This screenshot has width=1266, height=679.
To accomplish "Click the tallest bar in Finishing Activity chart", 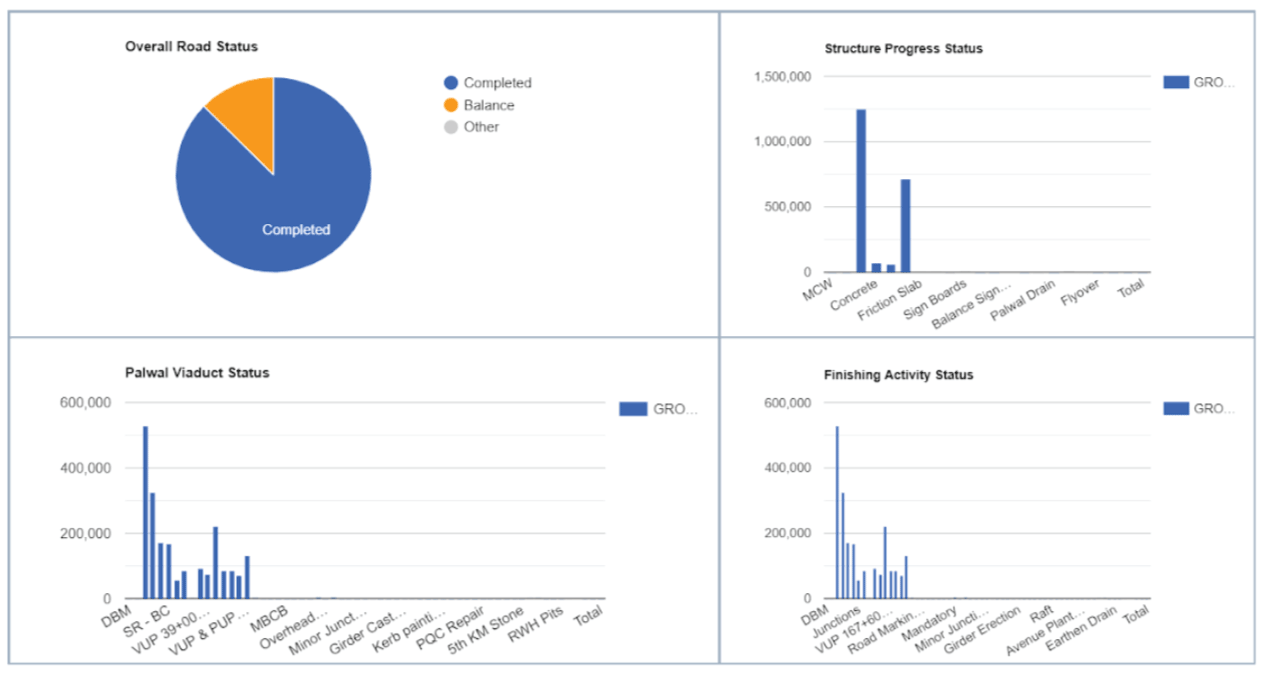I will [x=837, y=512].
